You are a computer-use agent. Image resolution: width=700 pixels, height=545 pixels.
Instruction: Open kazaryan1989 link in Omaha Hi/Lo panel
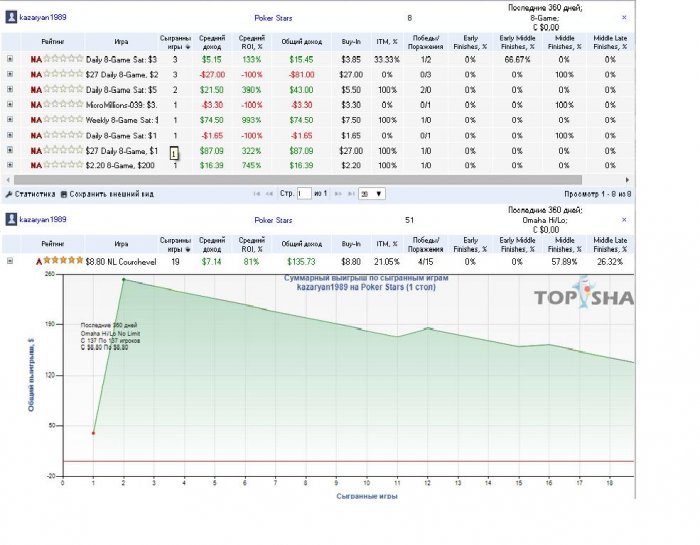pyautogui.click(x=43, y=220)
